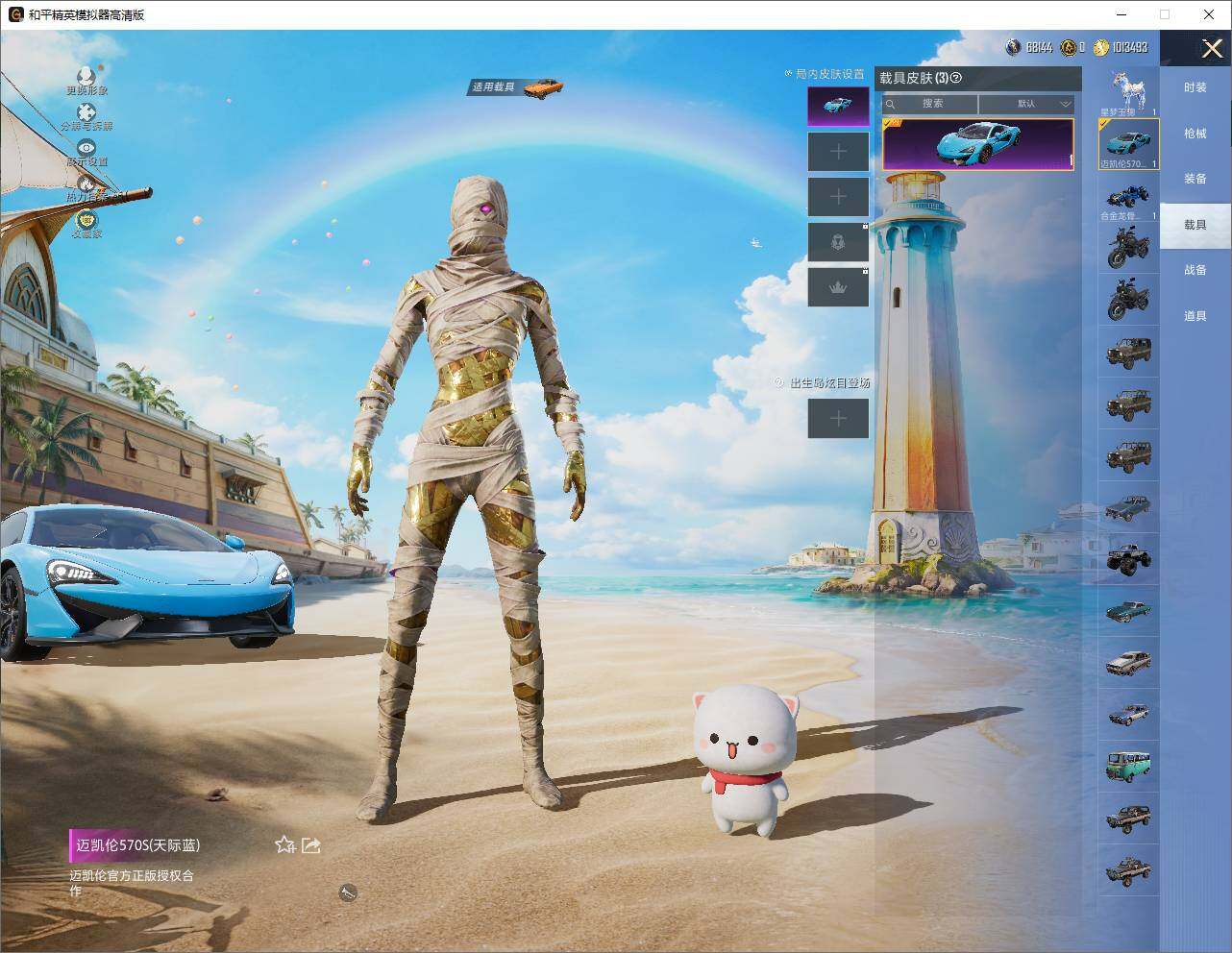Click the 迈凯伦官方正版授权合作 description text
1232x953 pixels.
(x=131, y=883)
